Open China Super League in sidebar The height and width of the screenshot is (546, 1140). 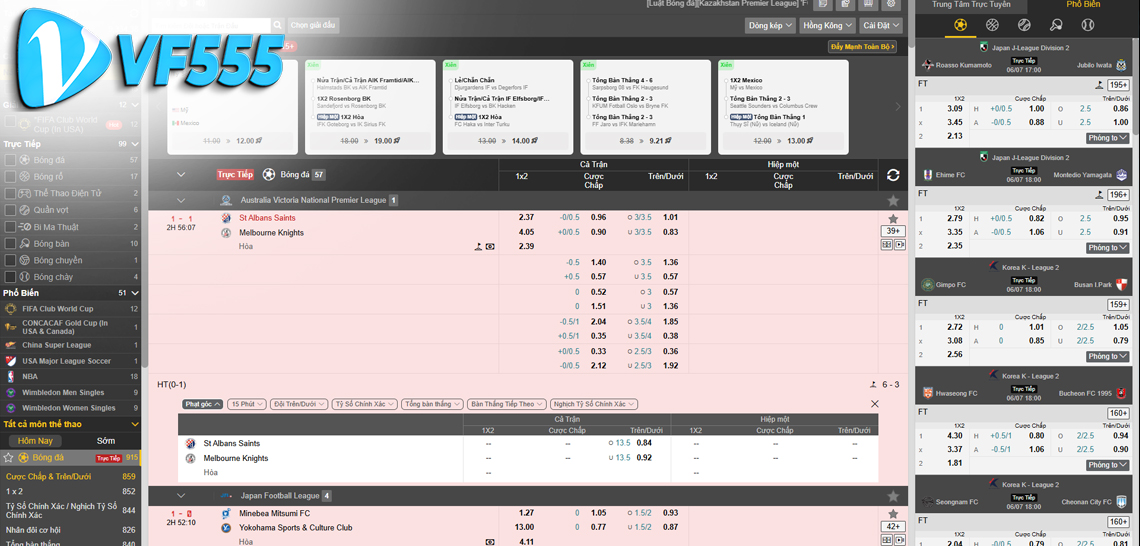pyautogui.click(x=71, y=345)
